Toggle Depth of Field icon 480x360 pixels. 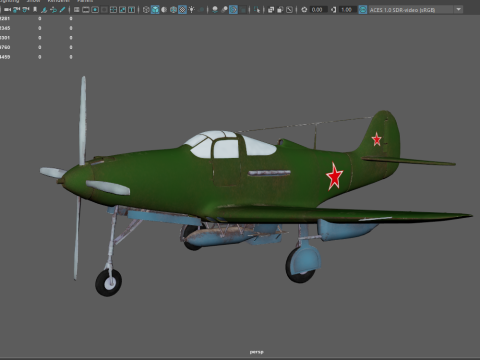pyautogui.click(x=243, y=10)
